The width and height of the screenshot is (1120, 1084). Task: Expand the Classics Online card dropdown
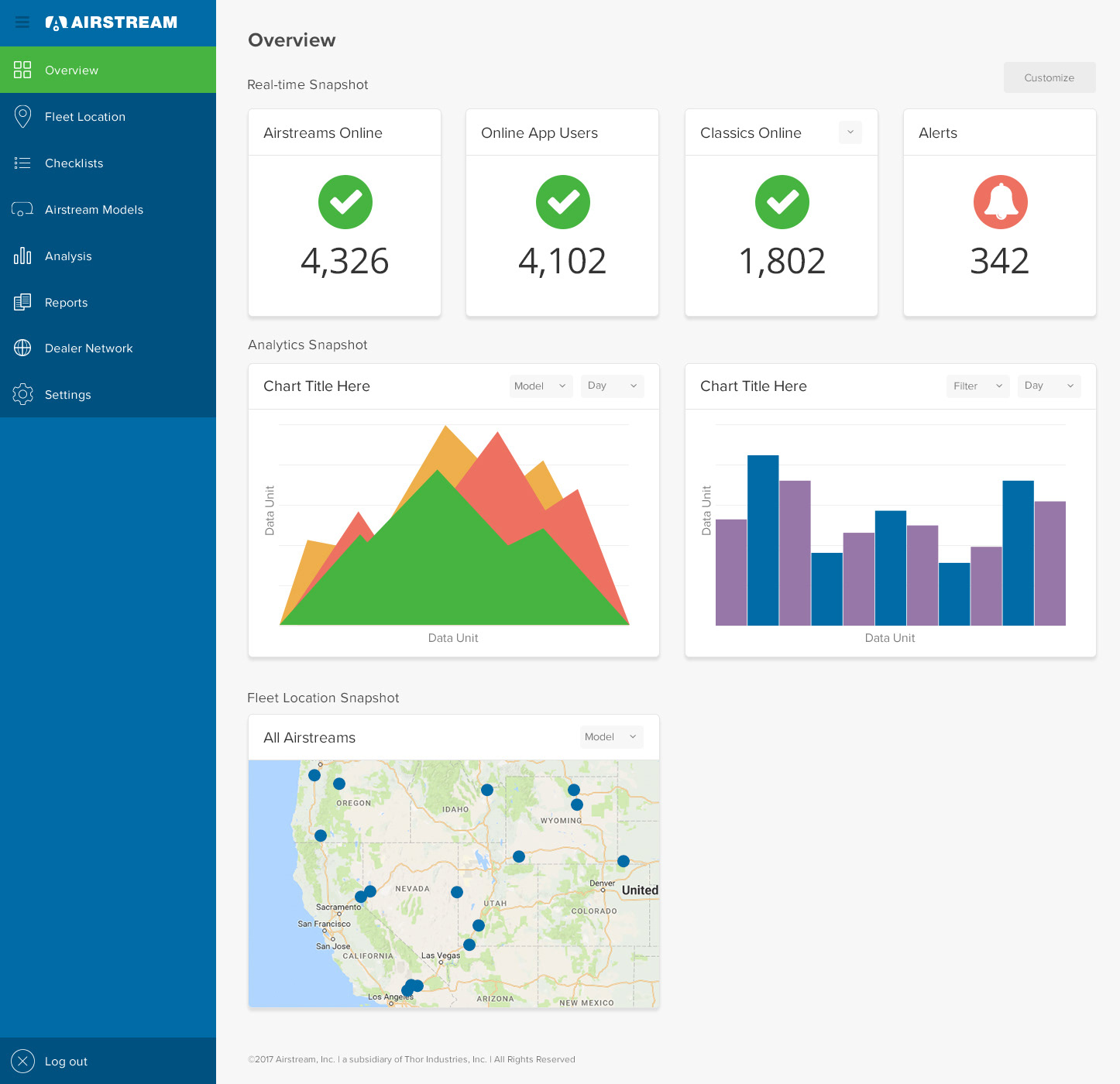[850, 132]
